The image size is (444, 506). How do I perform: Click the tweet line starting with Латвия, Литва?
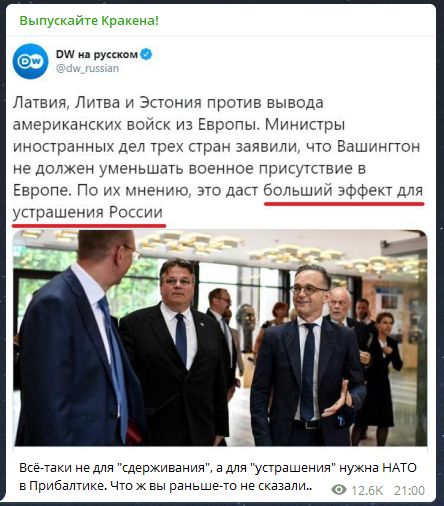[x=168, y=103]
